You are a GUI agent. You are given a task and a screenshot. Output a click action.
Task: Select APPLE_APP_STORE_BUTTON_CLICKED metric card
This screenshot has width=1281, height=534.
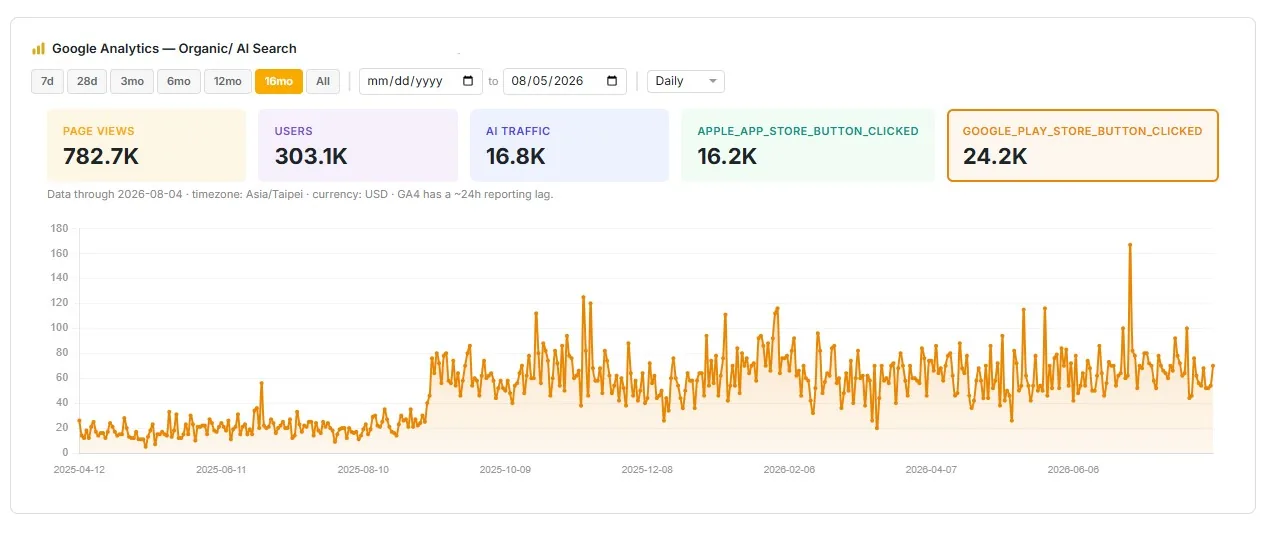click(808, 145)
